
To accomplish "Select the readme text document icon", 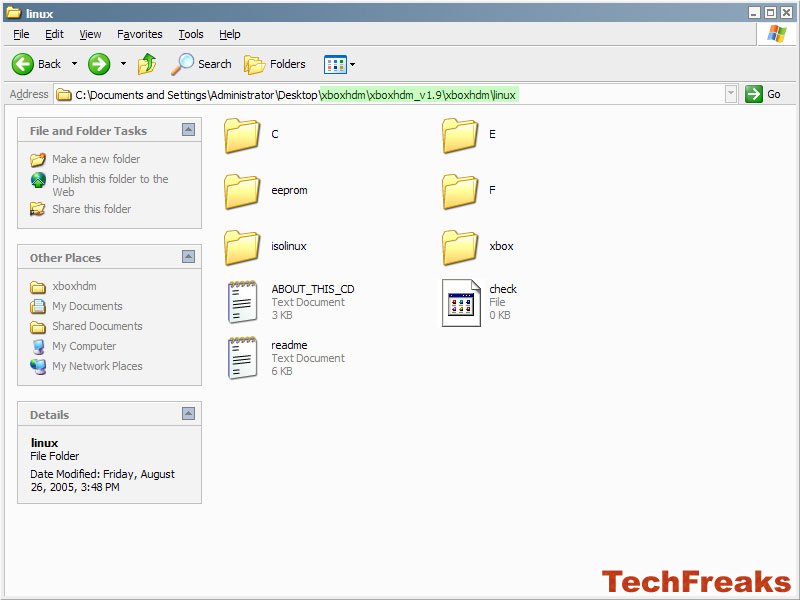I will point(242,358).
